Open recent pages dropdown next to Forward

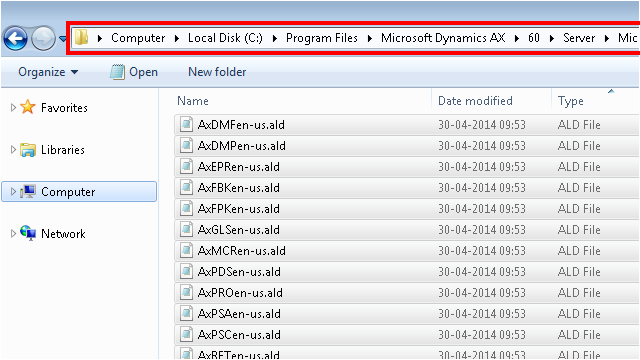(62, 39)
